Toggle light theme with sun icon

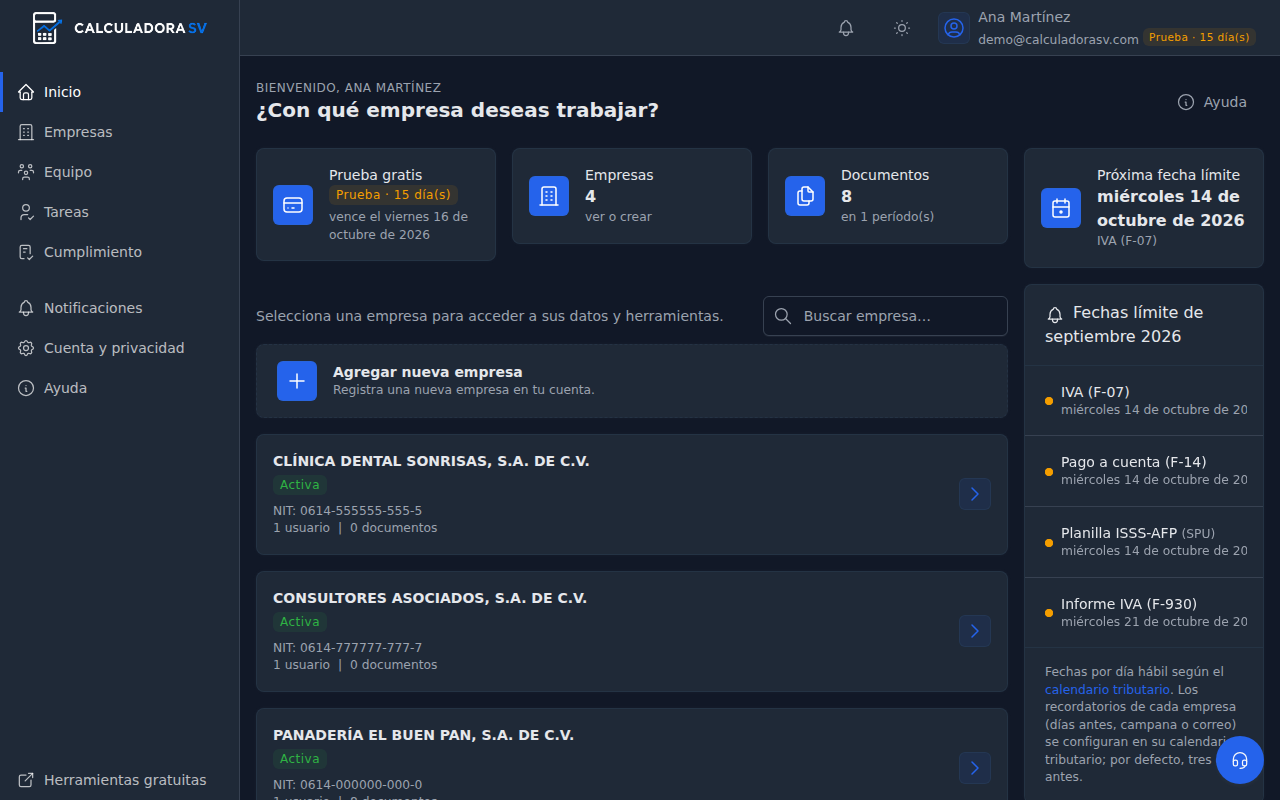902,28
